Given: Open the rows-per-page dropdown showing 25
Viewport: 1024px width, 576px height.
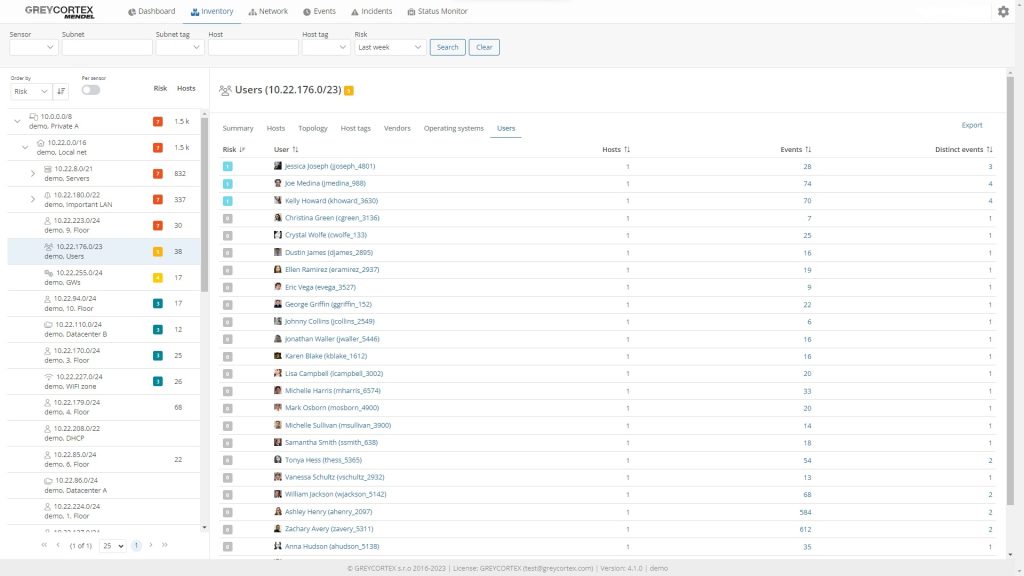Looking at the screenshot, I should click(x=113, y=545).
